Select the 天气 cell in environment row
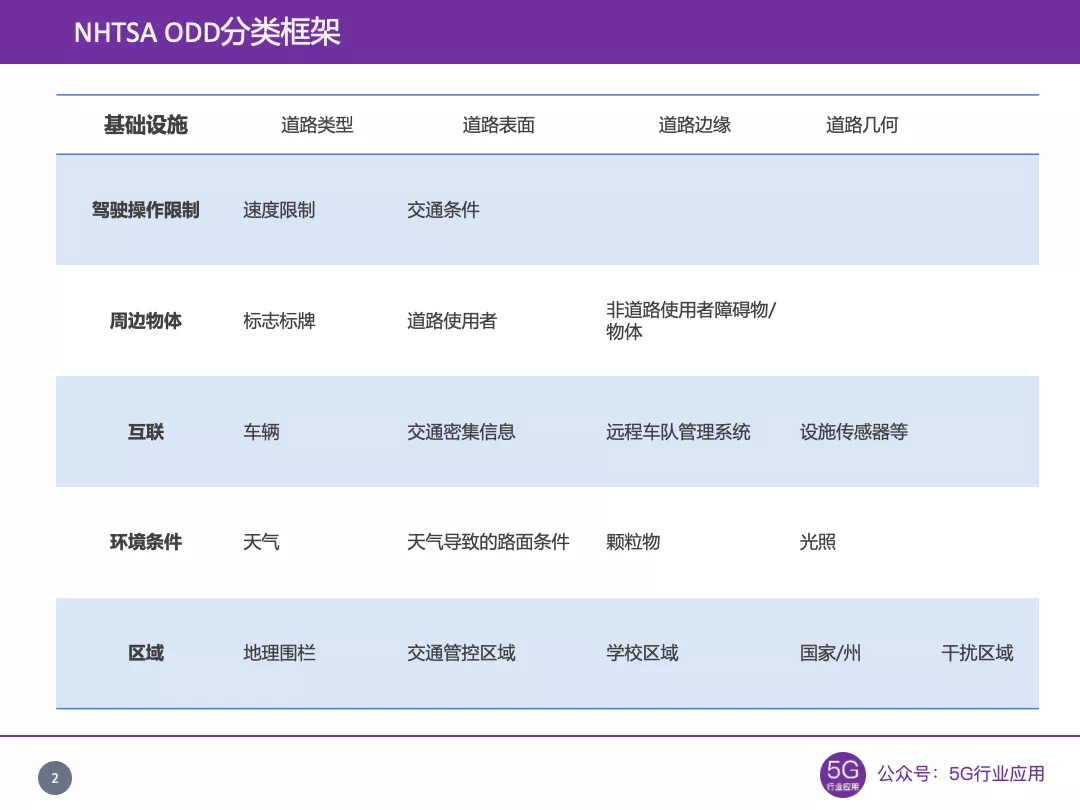This screenshot has width=1080, height=810. [263, 542]
